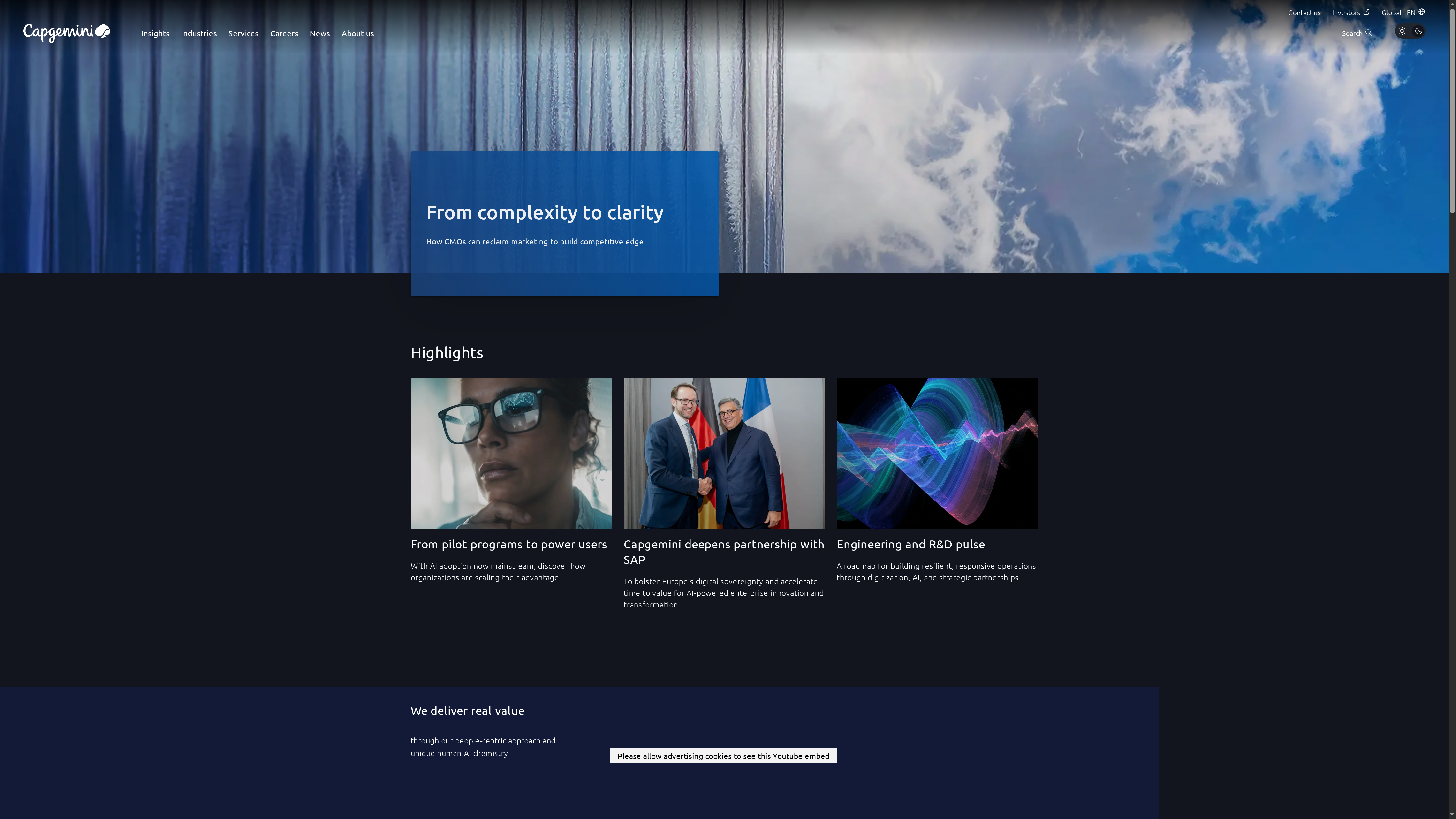Open the handshake photo thumbnail
Image resolution: width=1456 pixels, height=819 pixels.
click(x=724, y=453)
